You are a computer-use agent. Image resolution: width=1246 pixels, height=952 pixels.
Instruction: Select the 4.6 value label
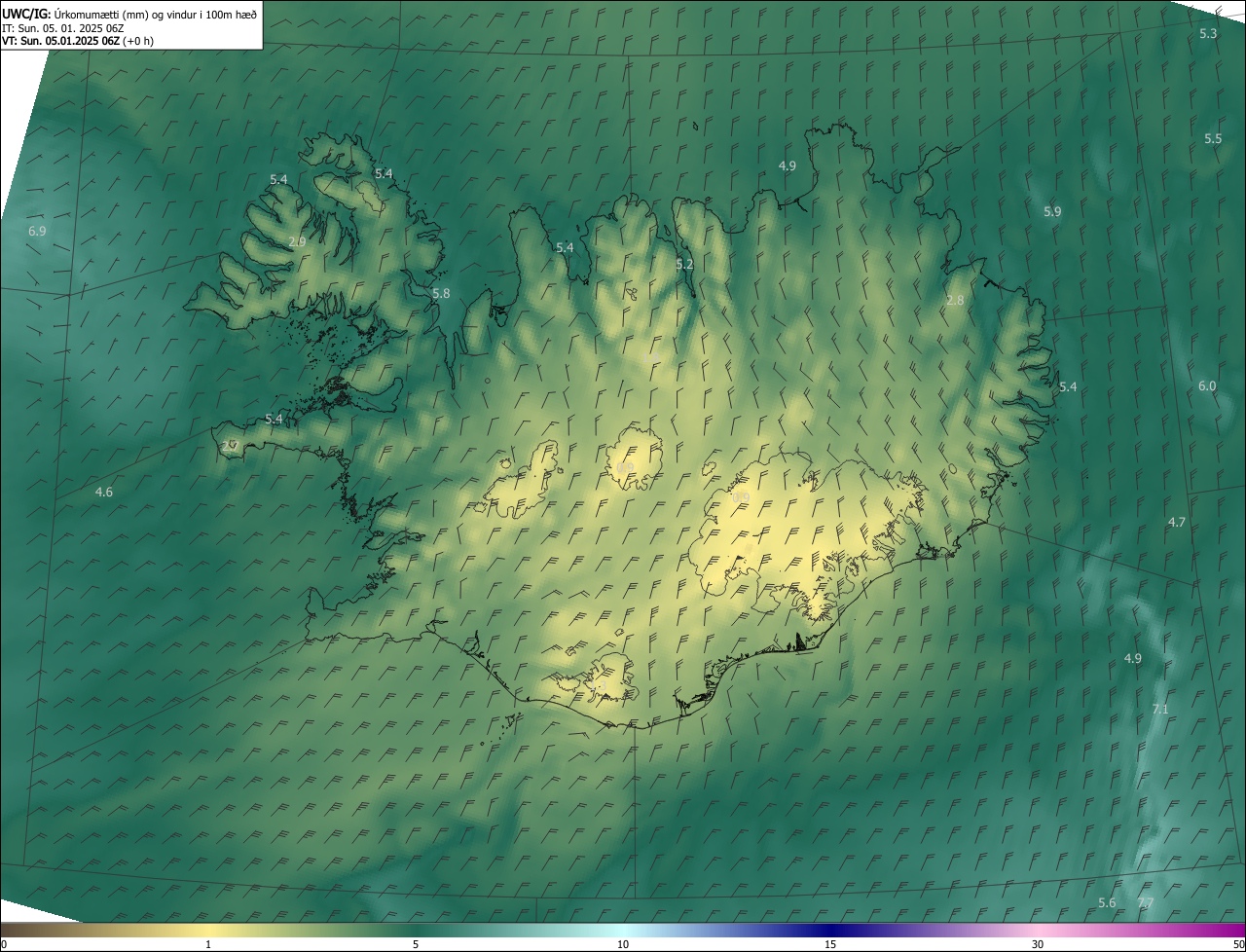[103, 492]
